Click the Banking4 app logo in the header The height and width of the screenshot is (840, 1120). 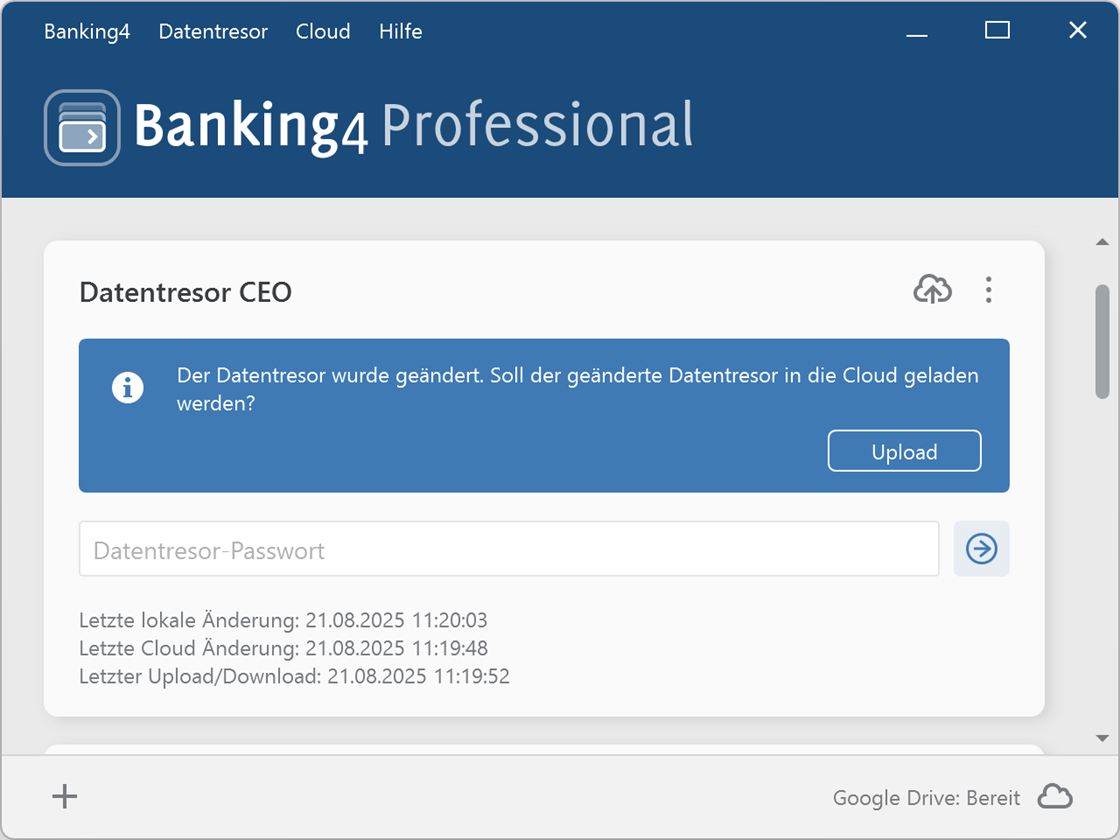[82, 127]
